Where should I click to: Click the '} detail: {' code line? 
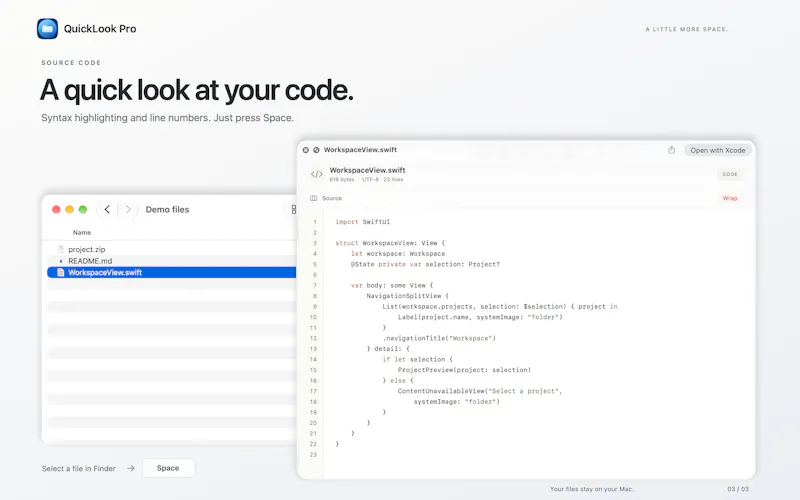[x=388, y=349]
